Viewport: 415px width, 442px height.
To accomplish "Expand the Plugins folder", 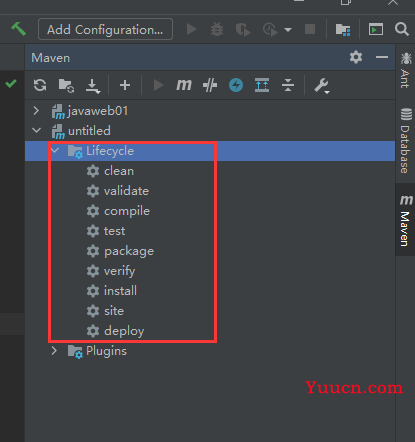I will pyautogui.click(x=54, y=351).
